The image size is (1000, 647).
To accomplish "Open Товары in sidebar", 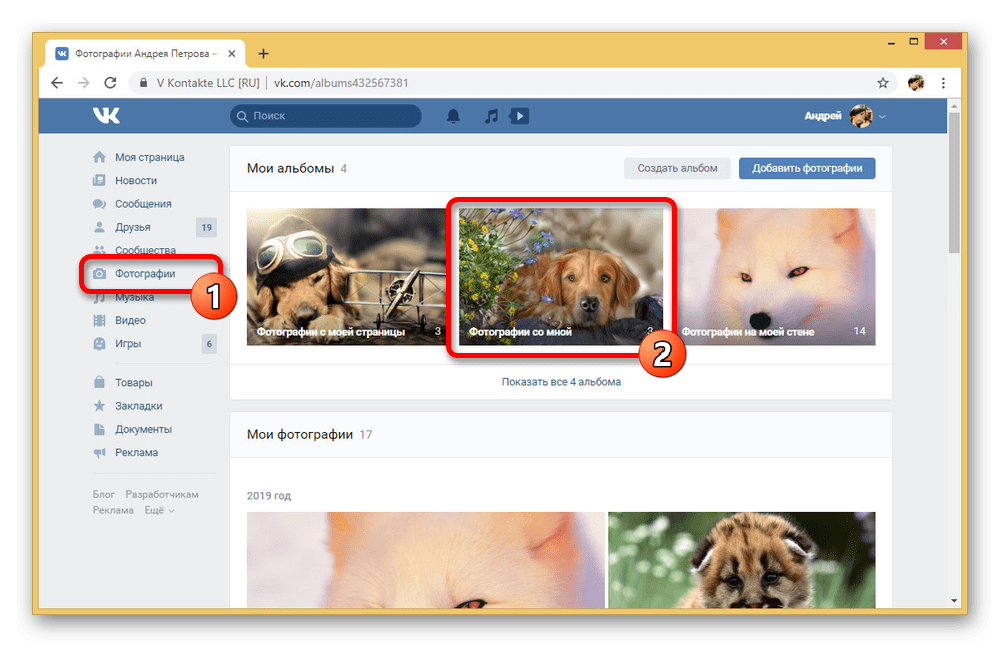I will [133, 382].
